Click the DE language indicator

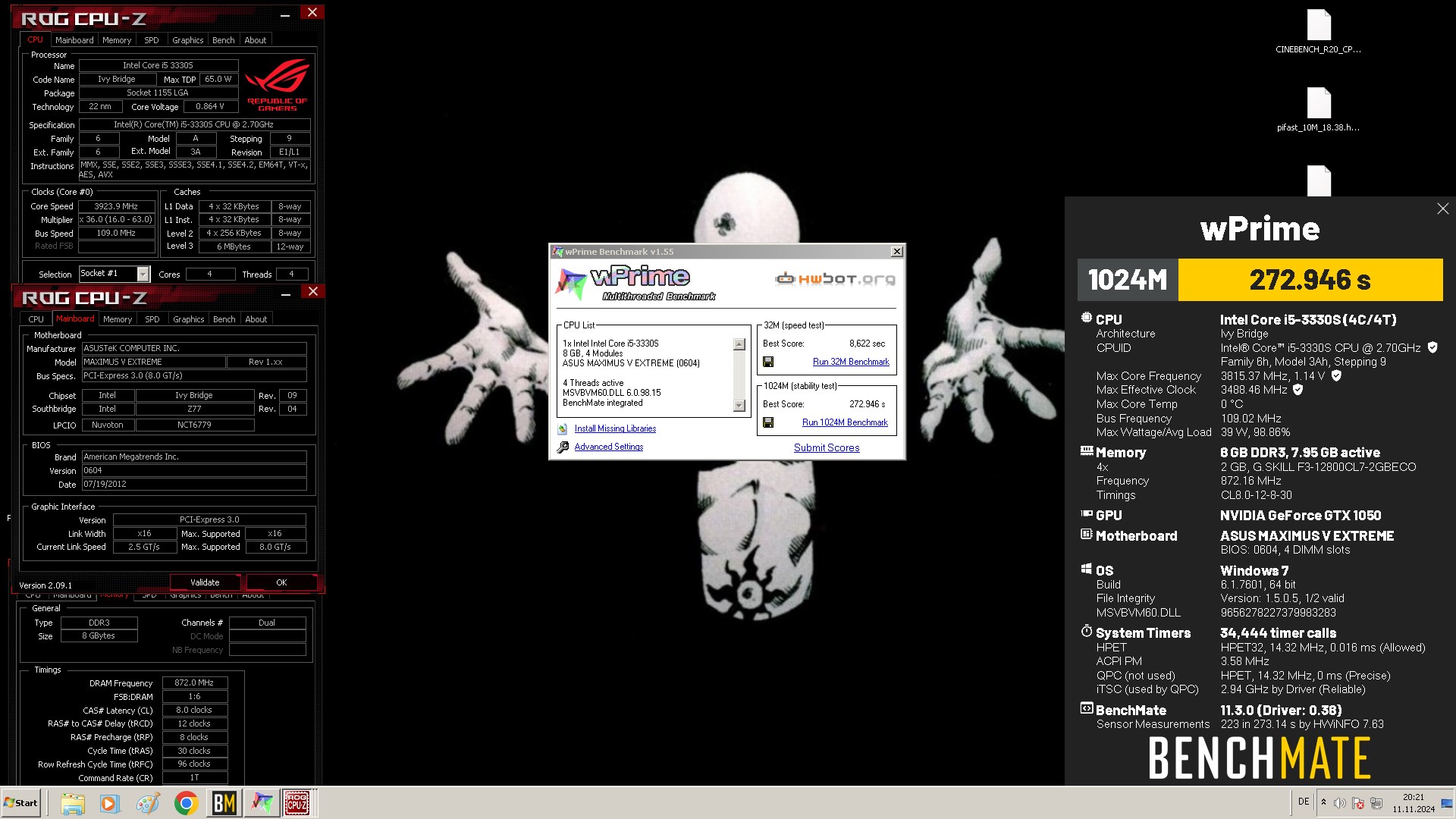[1304, 802]
